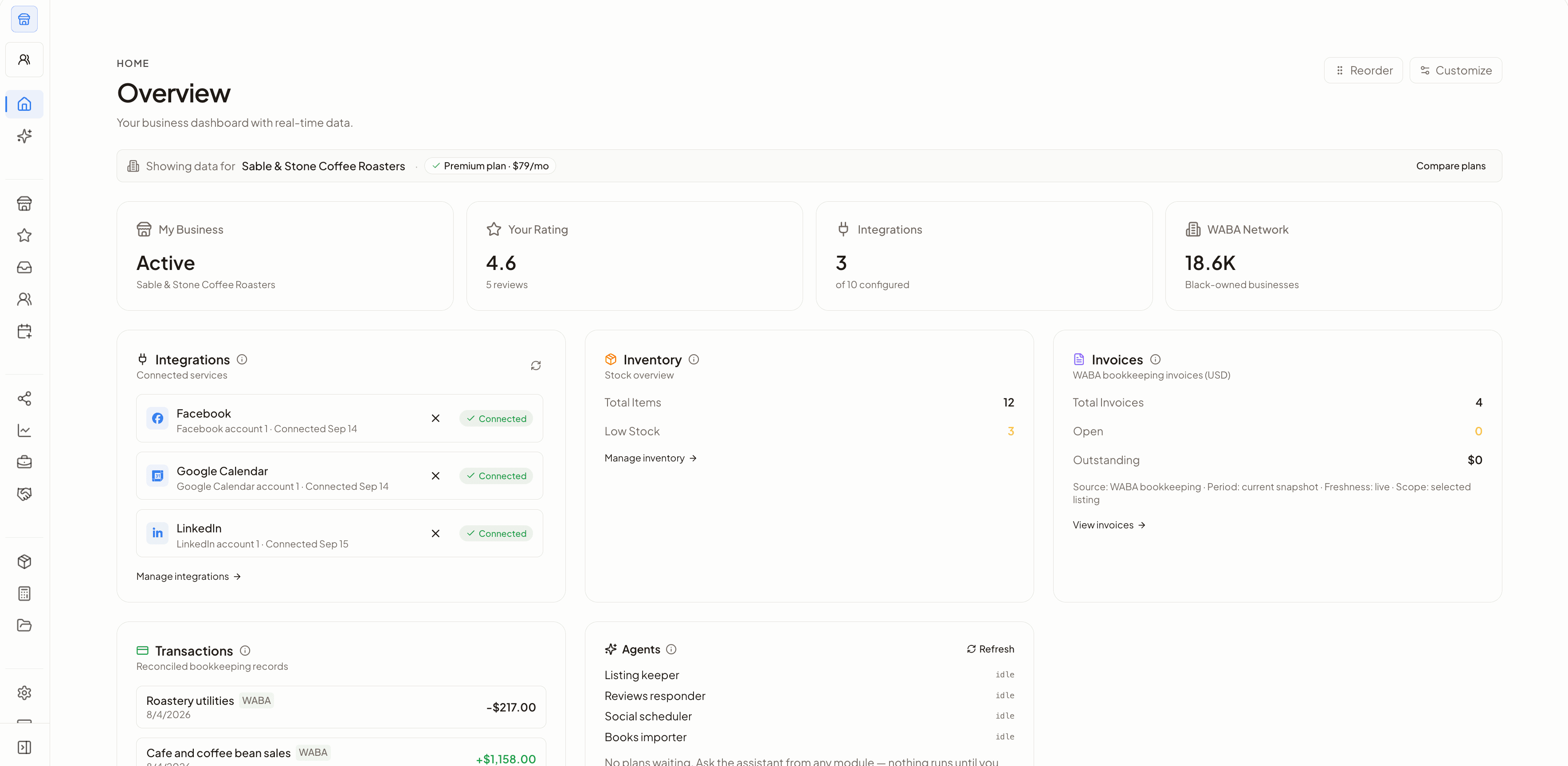Open Compare plans link
1568x766 pixels.
coord(1450,166)
